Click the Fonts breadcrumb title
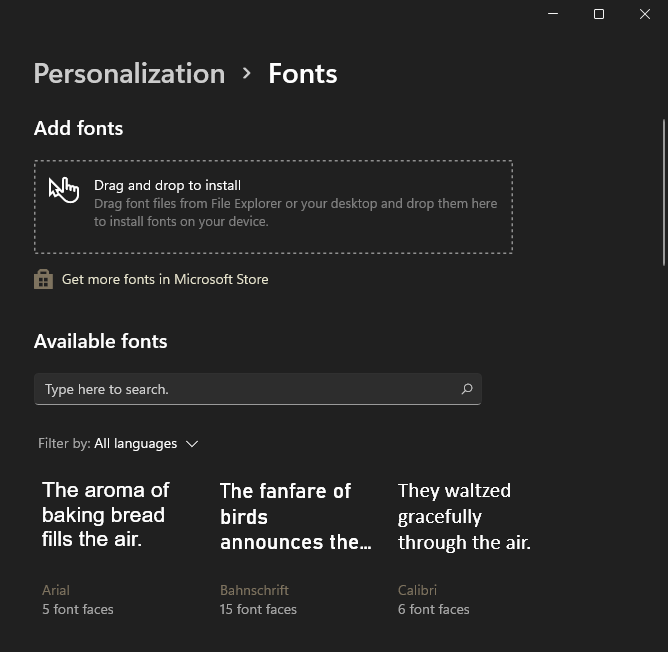668x652 pixels. pyautogui.click(x=302, y=73)
